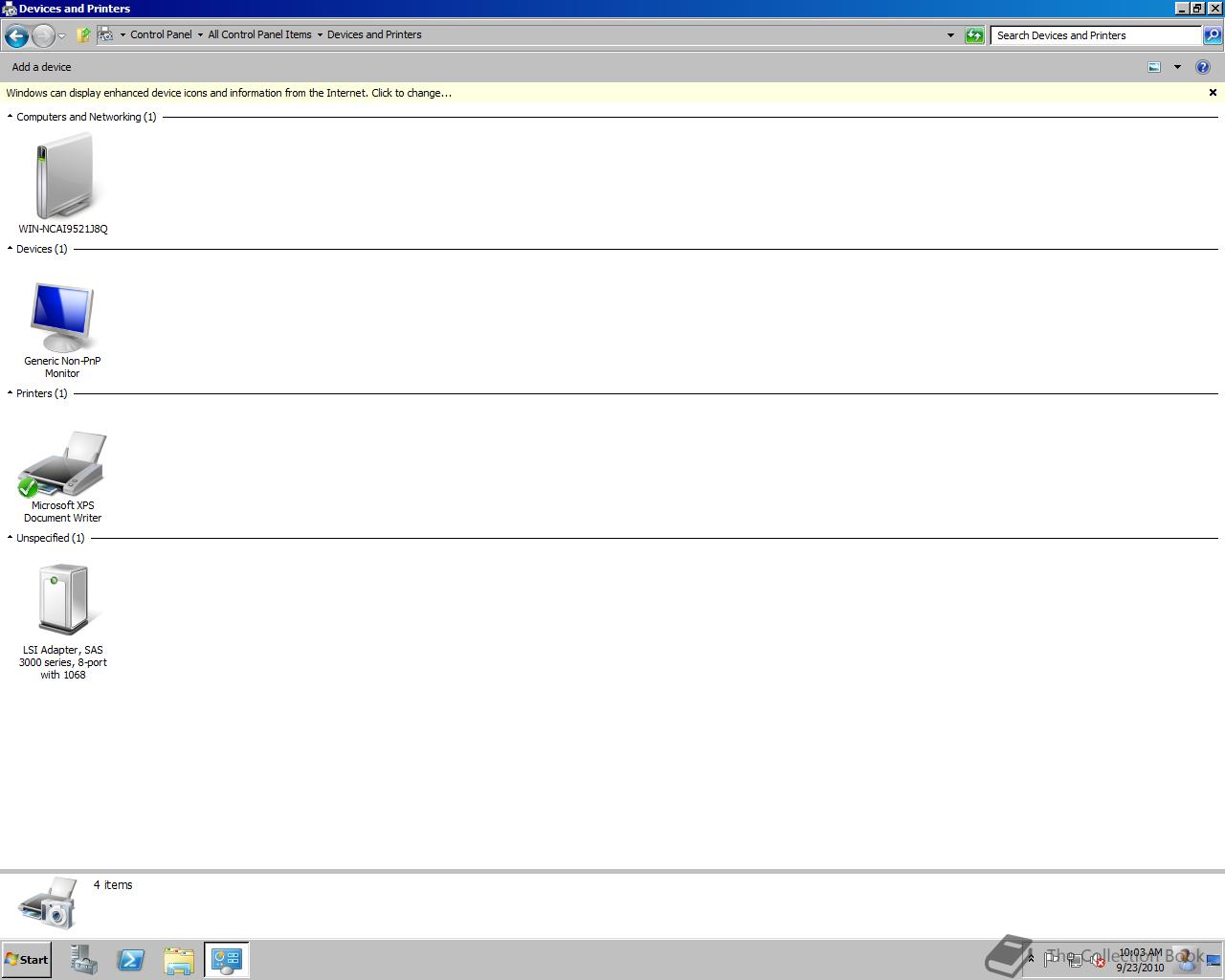The height and width of the screenshot is (980, 1225).
Task: Open Server Manager from the taskbar
Action: 84,960
